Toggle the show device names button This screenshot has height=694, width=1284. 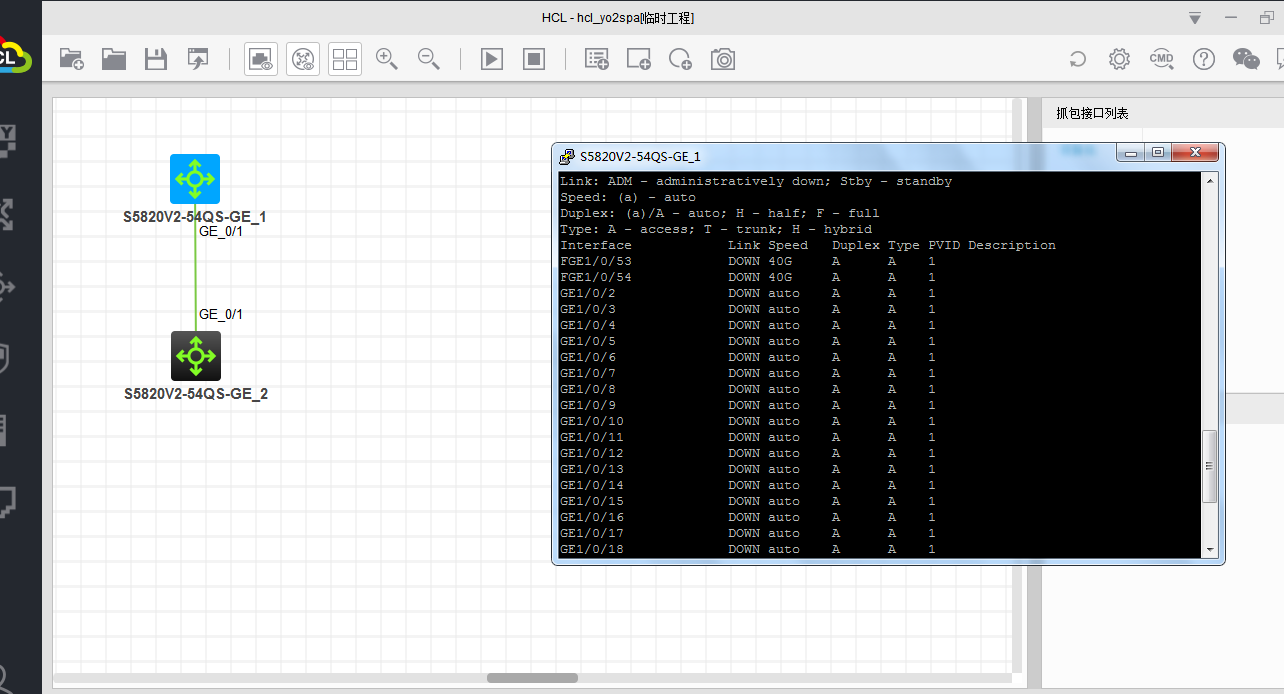303,59
